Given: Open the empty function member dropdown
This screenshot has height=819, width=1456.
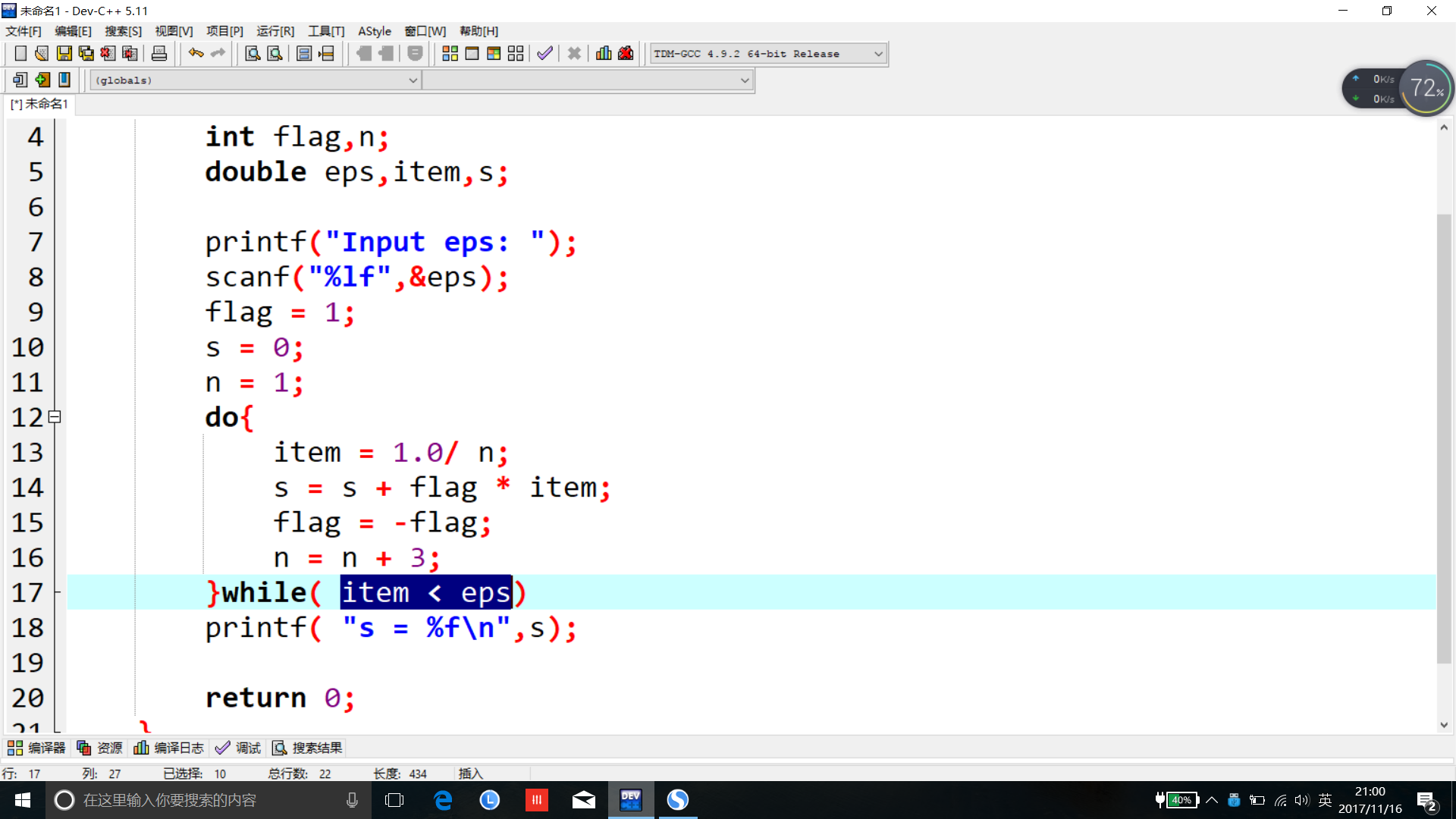Looking at the screenshot, I should click(x=588, y=80).
